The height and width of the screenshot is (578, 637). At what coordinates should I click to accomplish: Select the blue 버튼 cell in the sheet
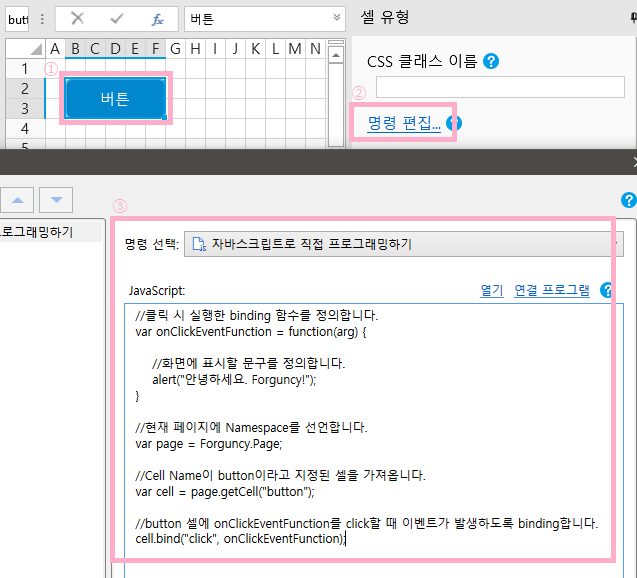click(115, 97)
